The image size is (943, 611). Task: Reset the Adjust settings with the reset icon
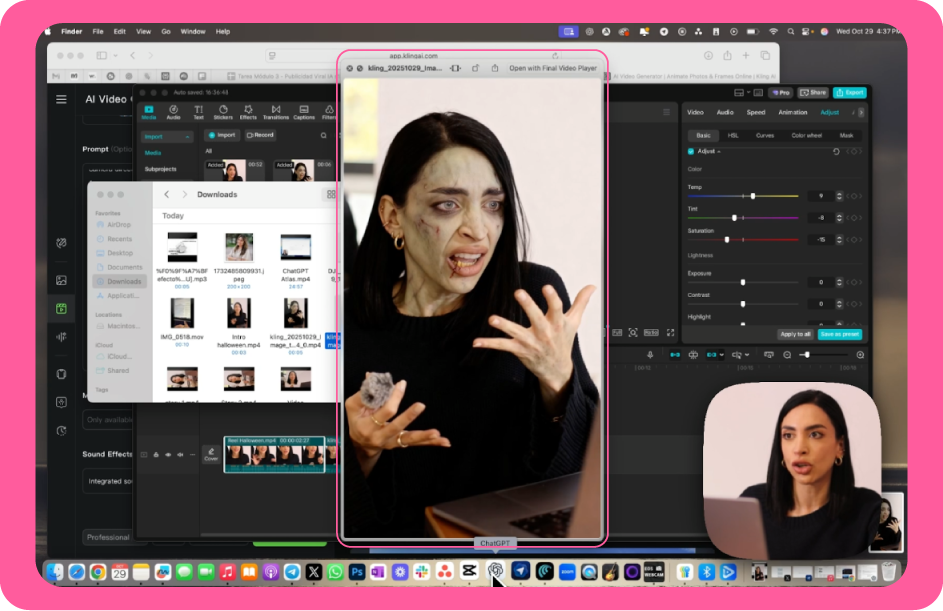[x=836, y=152]
